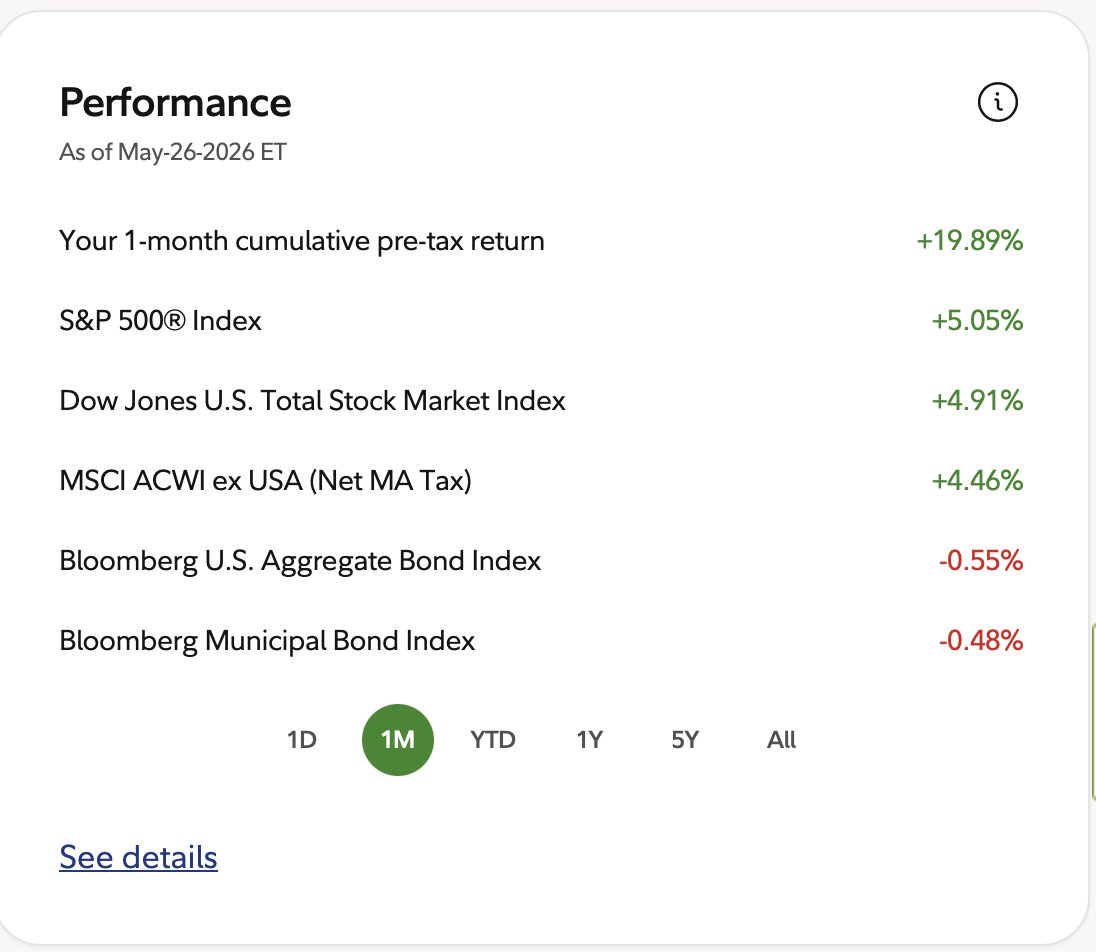Click the As of May-26-2026 date text

tap(173, 152)
